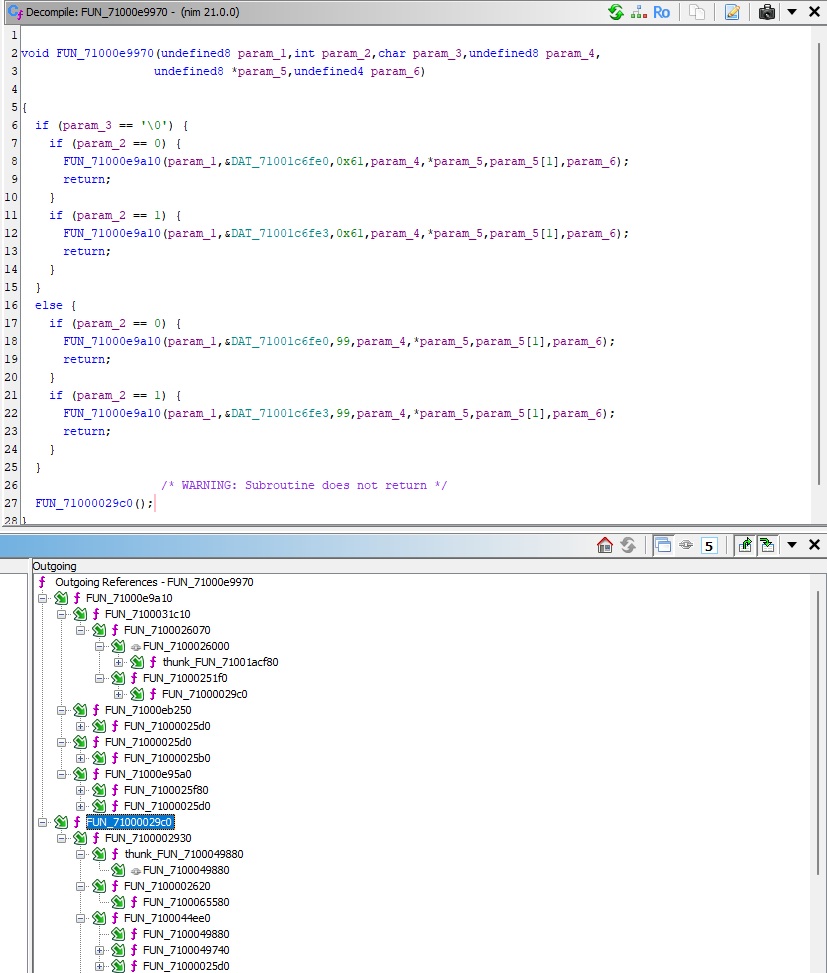This screenshot has height=973, width=827.
Task: Click the 0x61 constant on code line 12
Action: click(350, 233)
